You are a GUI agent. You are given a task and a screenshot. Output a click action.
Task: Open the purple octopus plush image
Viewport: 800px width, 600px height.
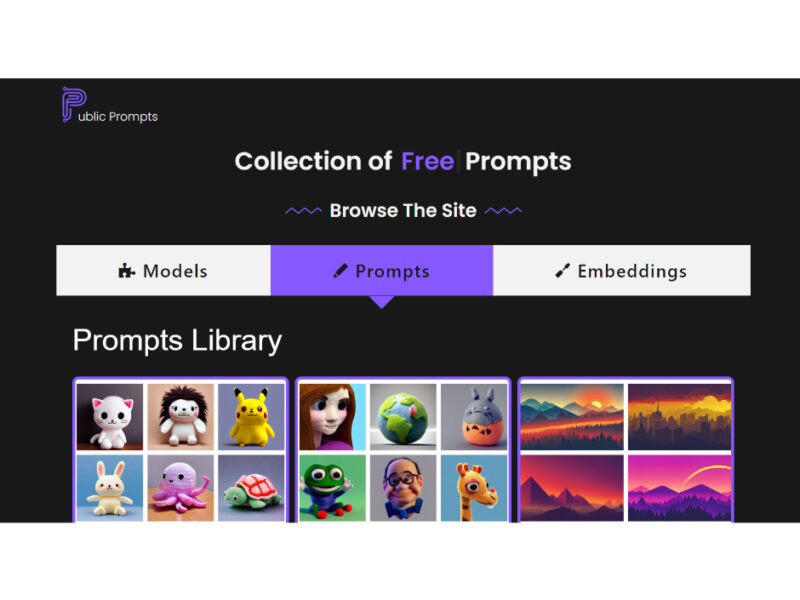tap(181, 488)
